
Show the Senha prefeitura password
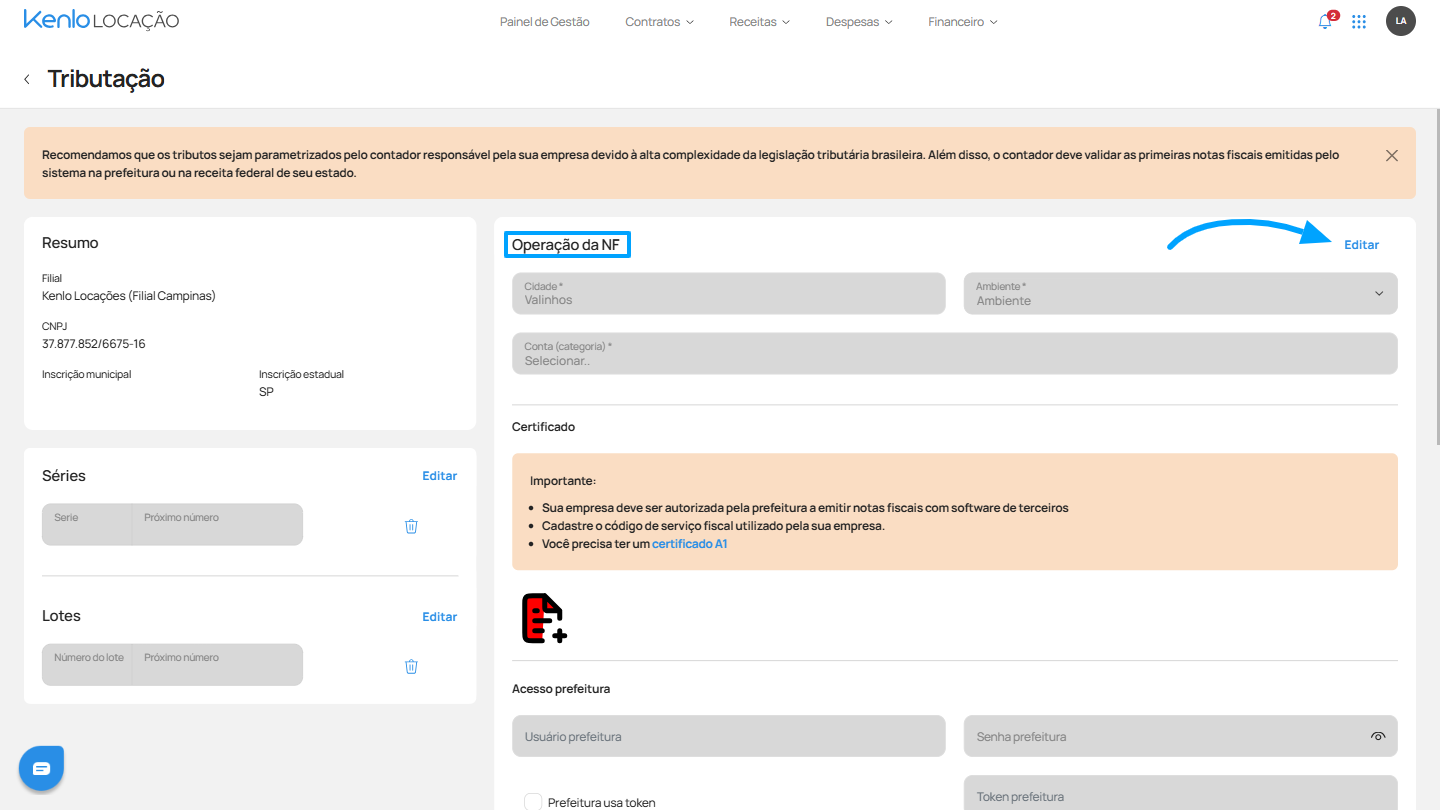click(1378, 737)
